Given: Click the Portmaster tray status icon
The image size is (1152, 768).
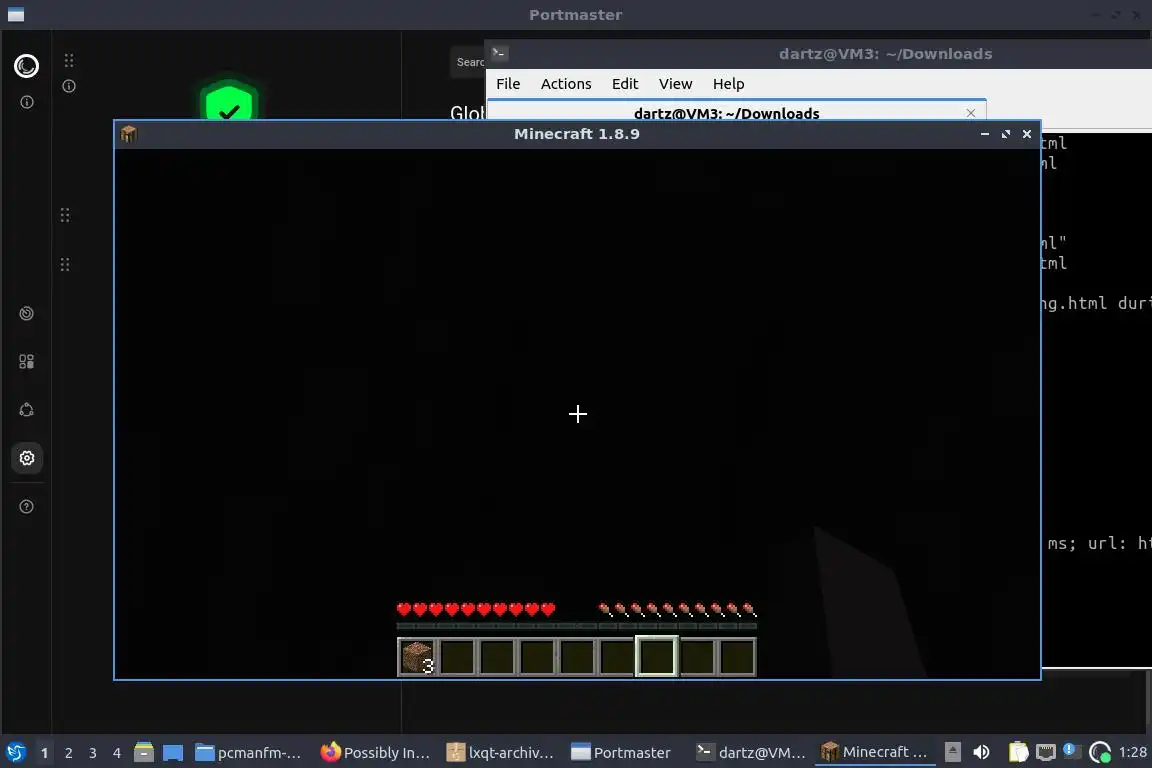Looking at the screenshot, I should [1100, 752].
